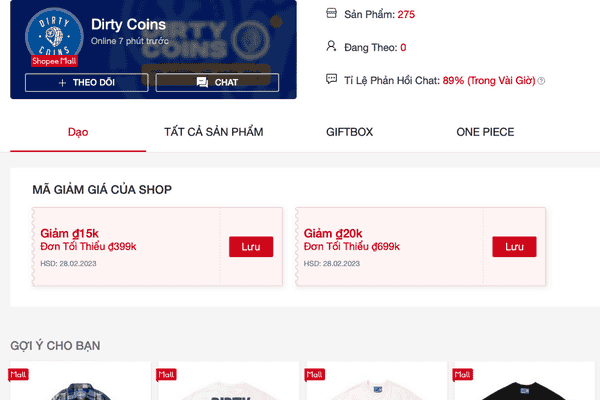Click the Mall badge on first product
Image resolution: width=600 pixels, height=400 pixels.
[x=19, y=373]
